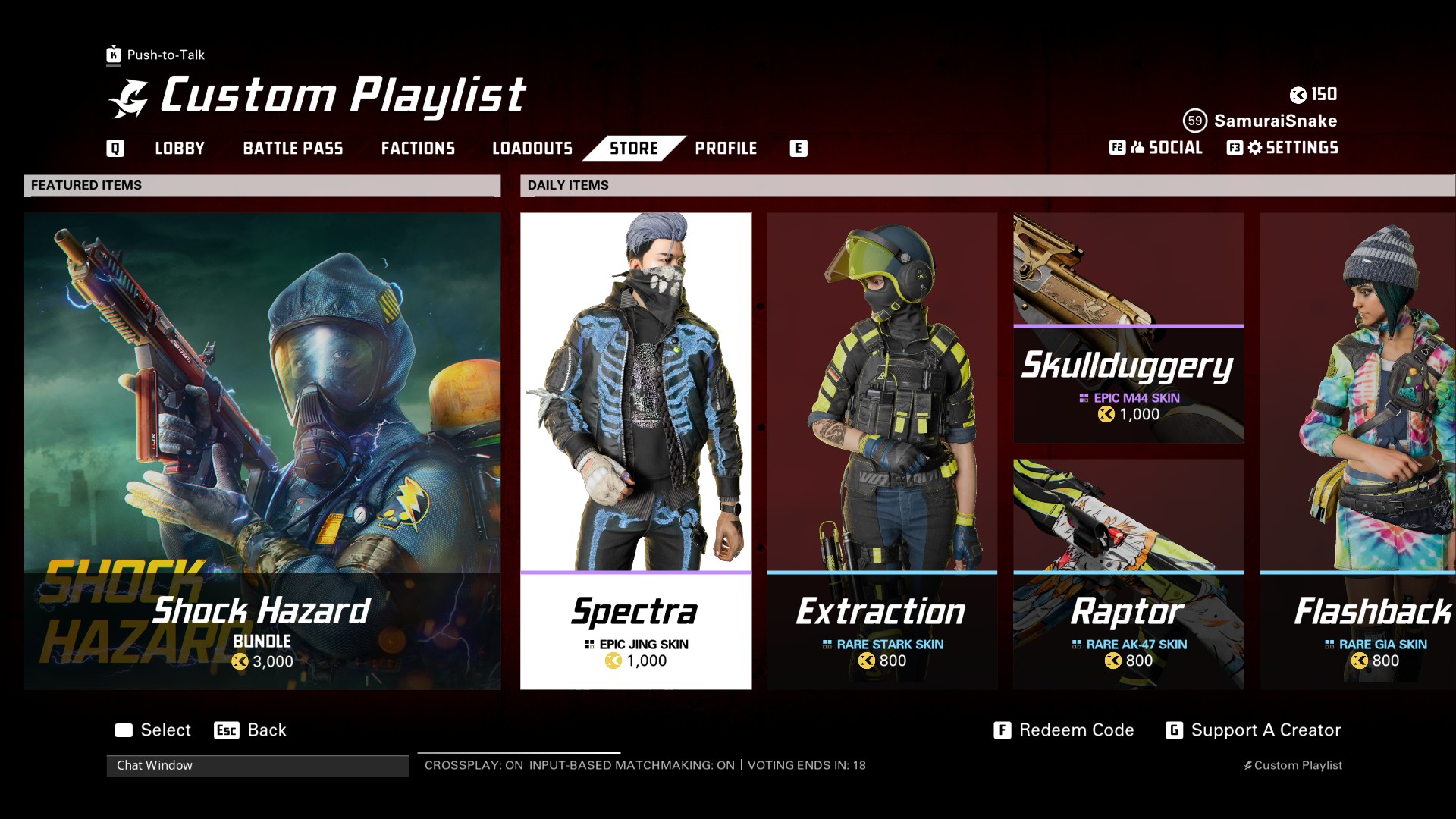Choose the Skullduggery M44 skin
The width and height of the screenshot is (1456, 819).
[1128, 328]
